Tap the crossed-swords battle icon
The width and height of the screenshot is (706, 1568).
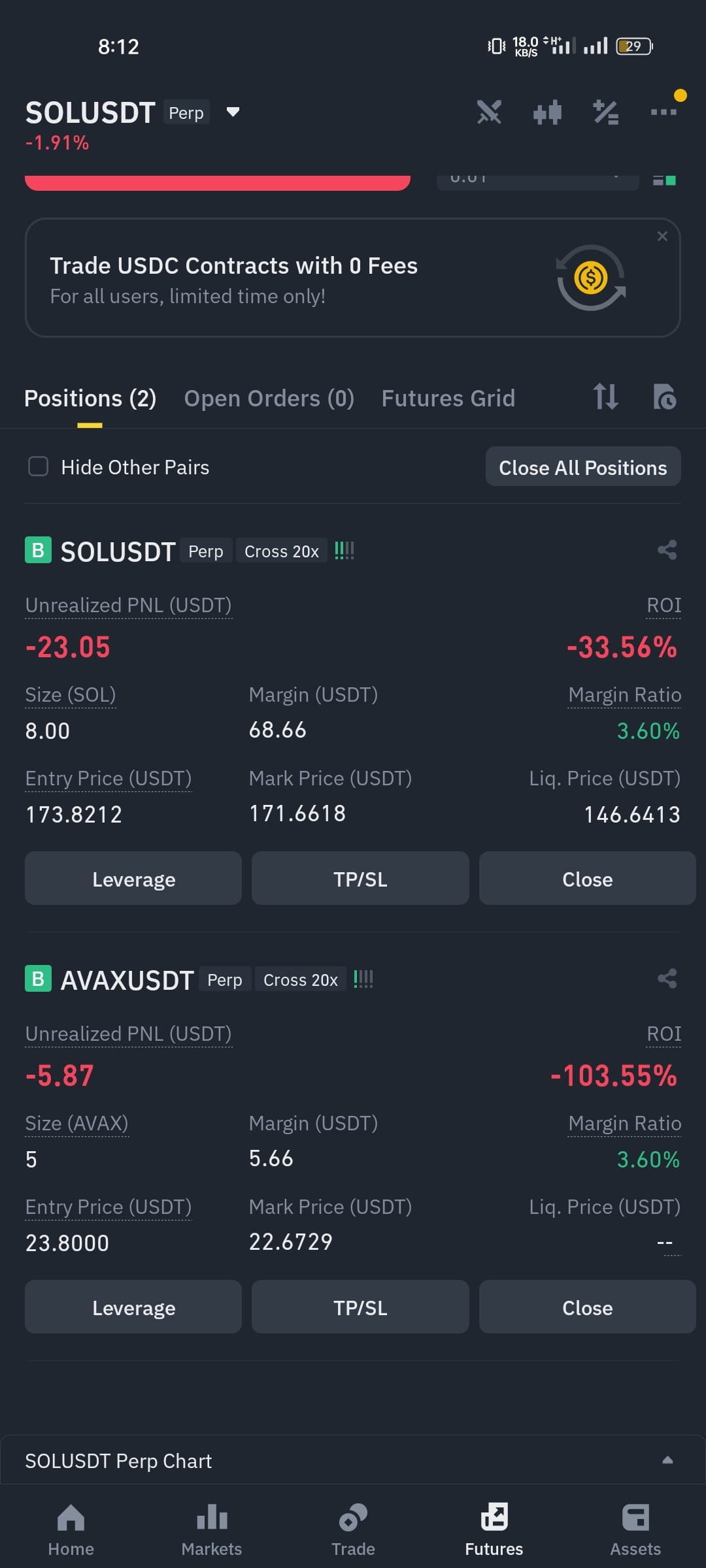tap(489, 112)
